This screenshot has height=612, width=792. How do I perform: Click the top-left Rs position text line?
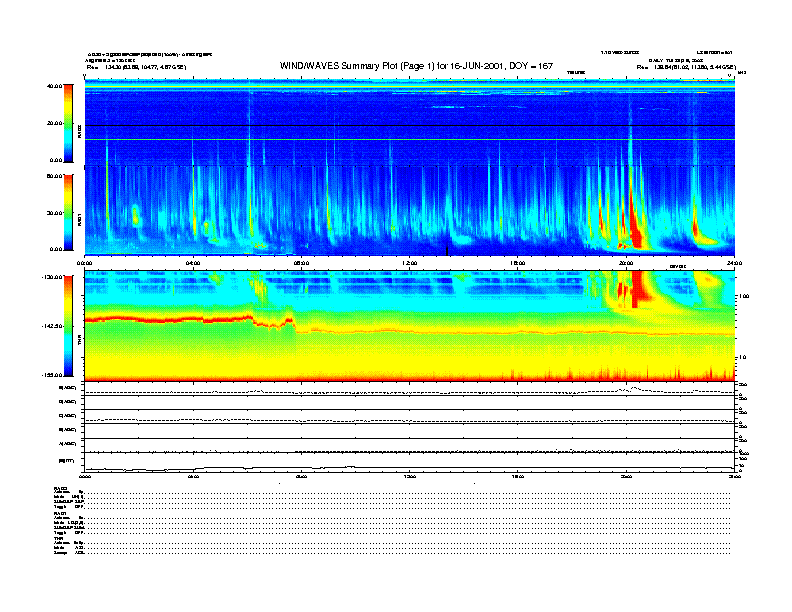point(136,67)
